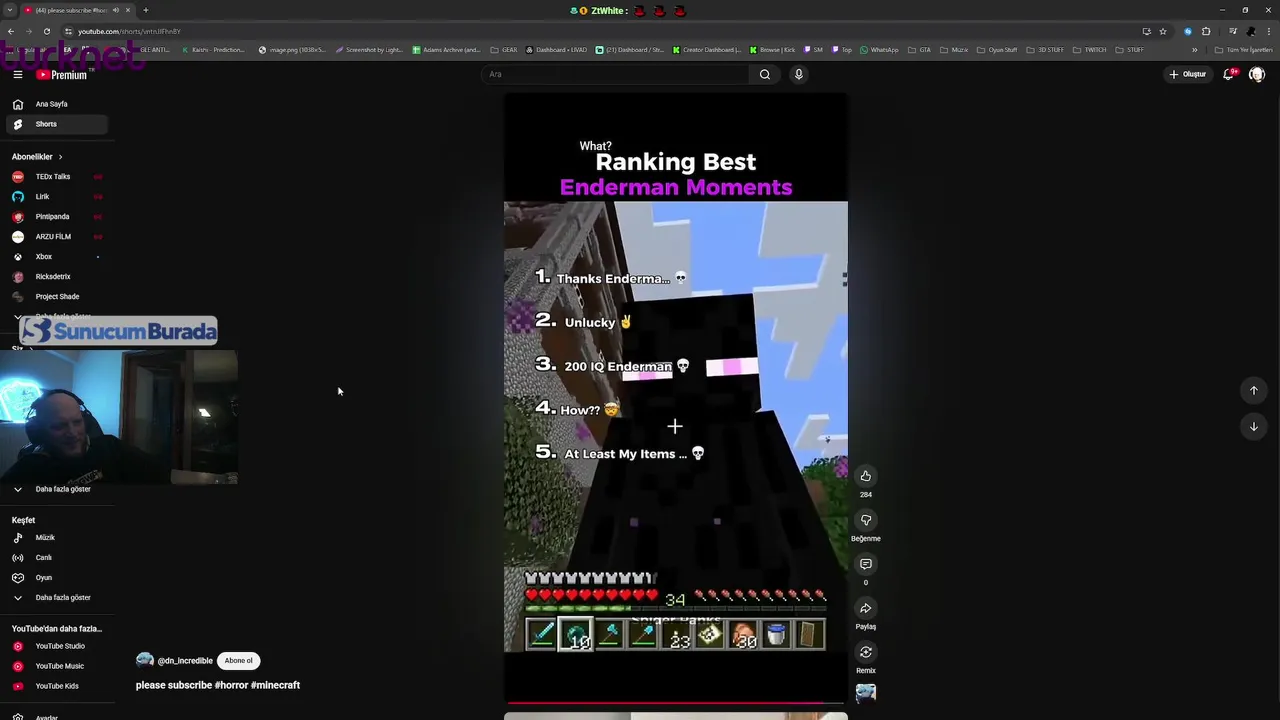The image size is (1280, 720).
Task: Go to previous Short up arrow
Action: click(x=1254, y=391)
